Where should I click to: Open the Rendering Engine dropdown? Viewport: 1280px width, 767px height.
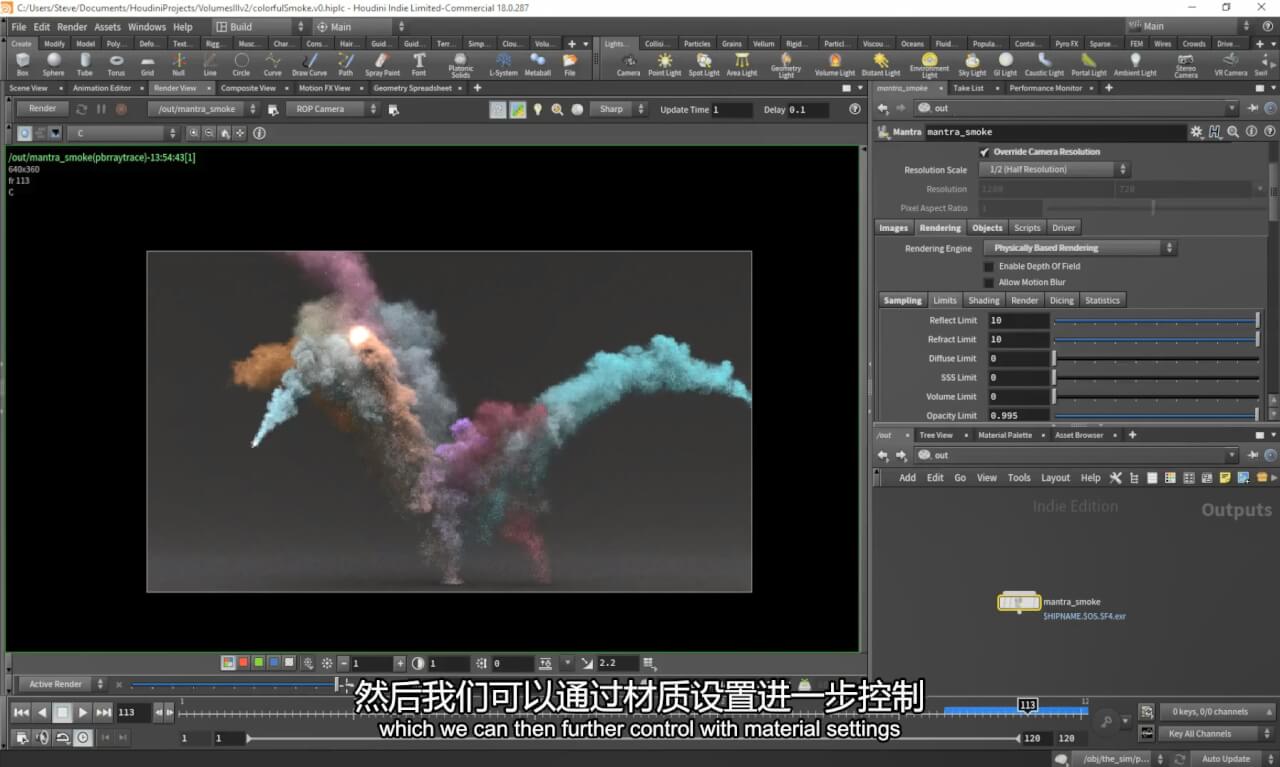pos(1080,248)
